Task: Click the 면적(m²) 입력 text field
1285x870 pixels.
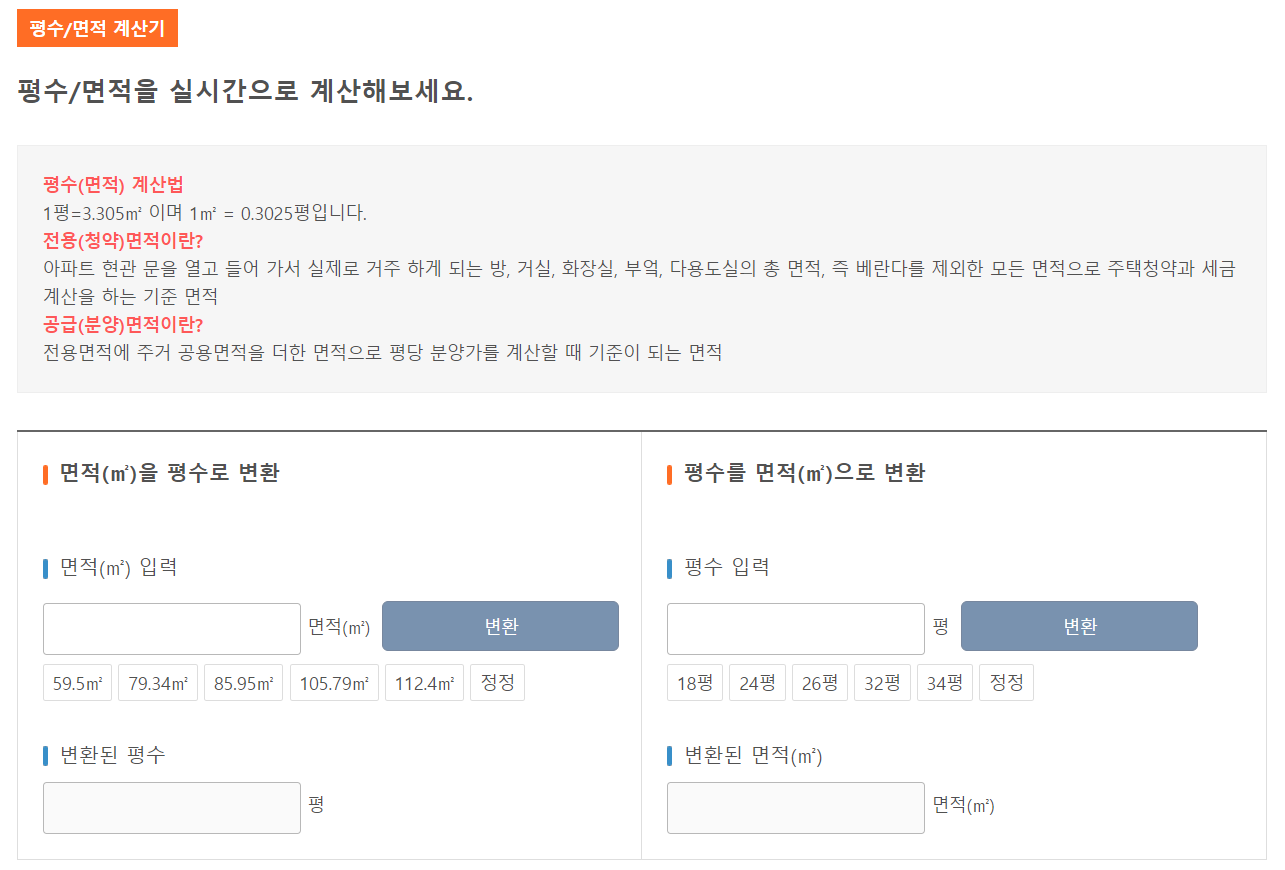Action: click(x=171, y=628)
